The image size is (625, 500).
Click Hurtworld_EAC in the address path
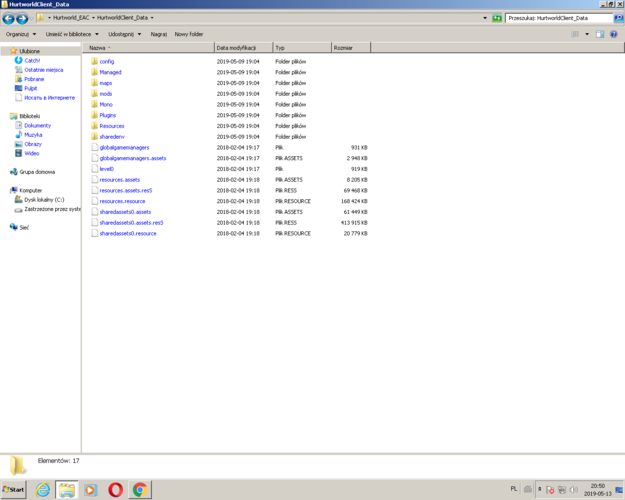(x=71, y=18)
